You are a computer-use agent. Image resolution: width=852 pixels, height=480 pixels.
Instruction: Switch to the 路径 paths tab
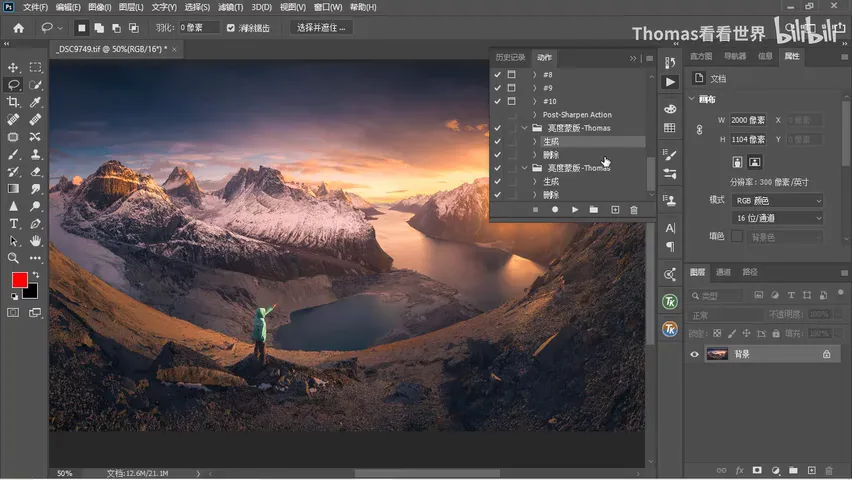pyautogui.click(x=750, y=272)
